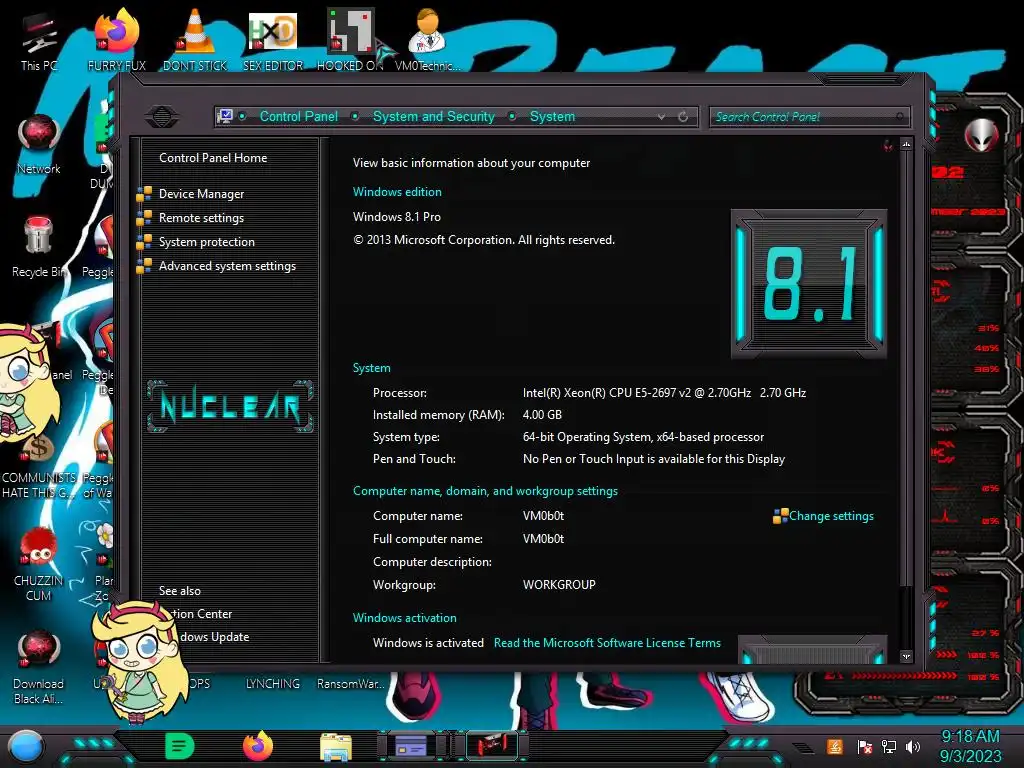Viewport: 1024px width, 768px height.
Task: Open the network tray icon
Action: tap(889, 746)
